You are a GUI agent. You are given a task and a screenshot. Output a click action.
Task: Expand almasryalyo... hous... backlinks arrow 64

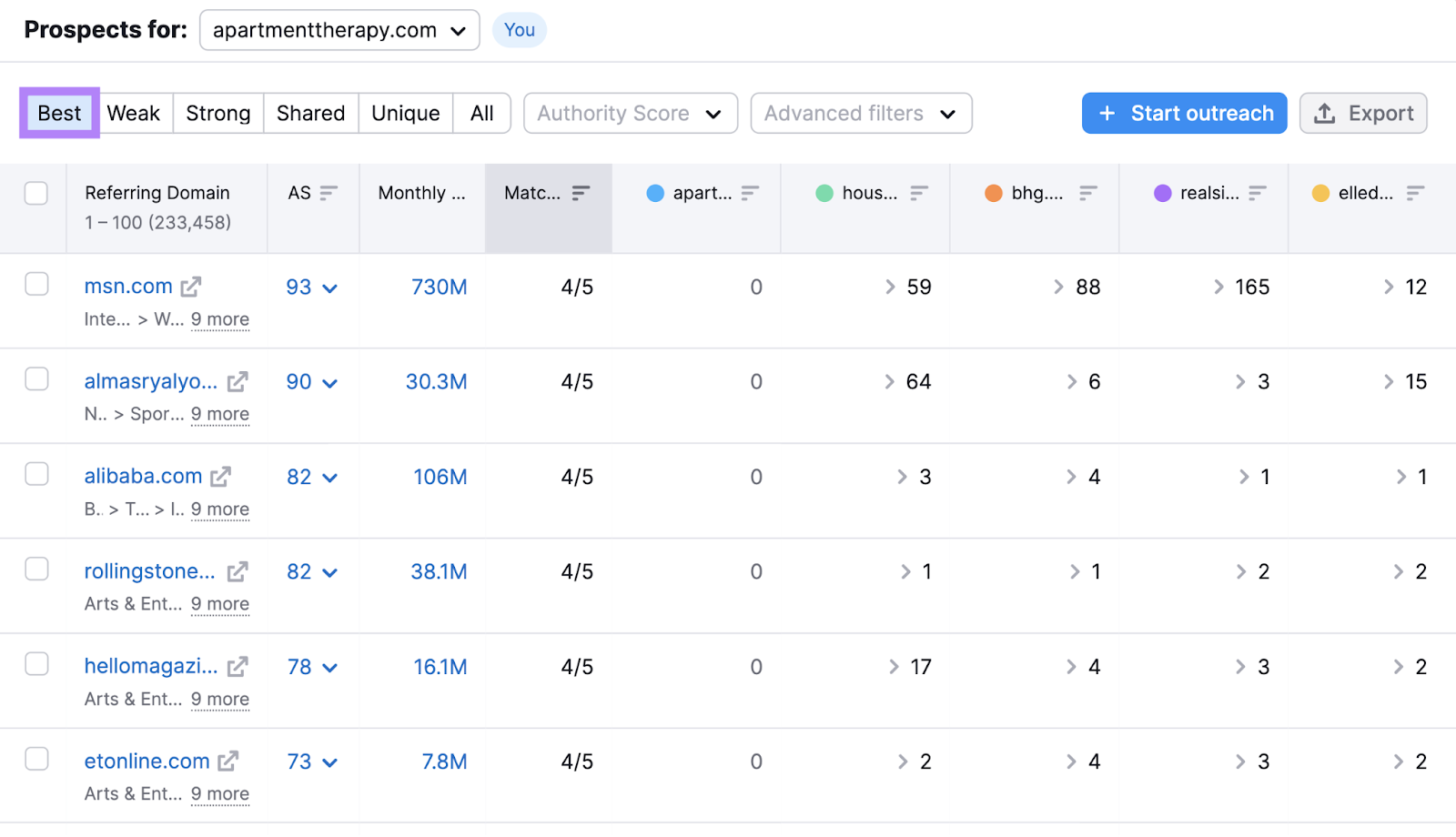pos(890,382)
